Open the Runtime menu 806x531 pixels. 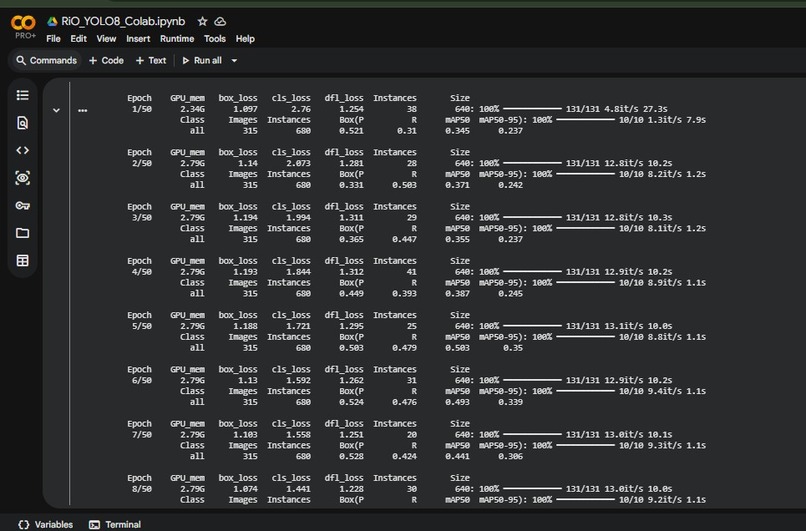(x=177, y=39)
